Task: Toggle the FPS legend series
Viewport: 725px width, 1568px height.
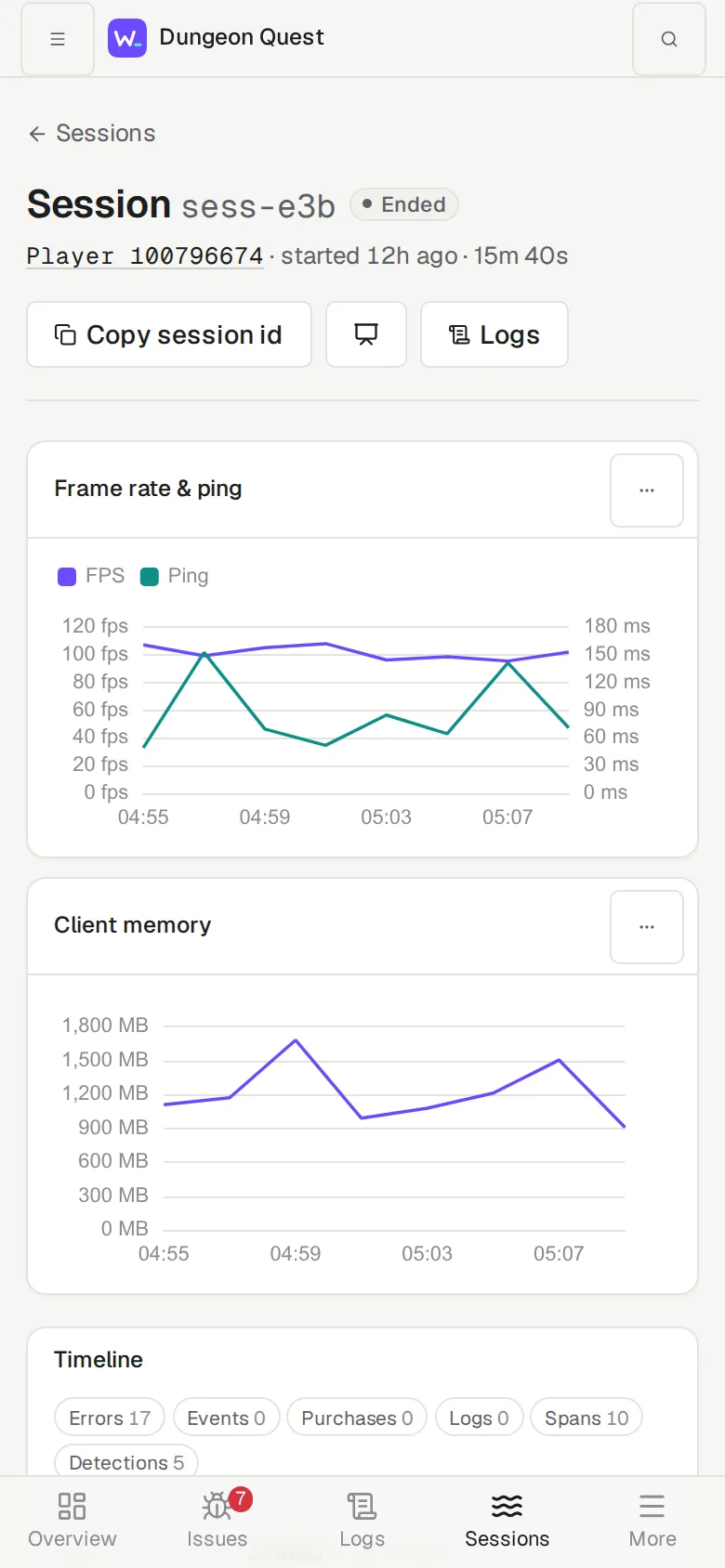Action: tap(91, 576)
